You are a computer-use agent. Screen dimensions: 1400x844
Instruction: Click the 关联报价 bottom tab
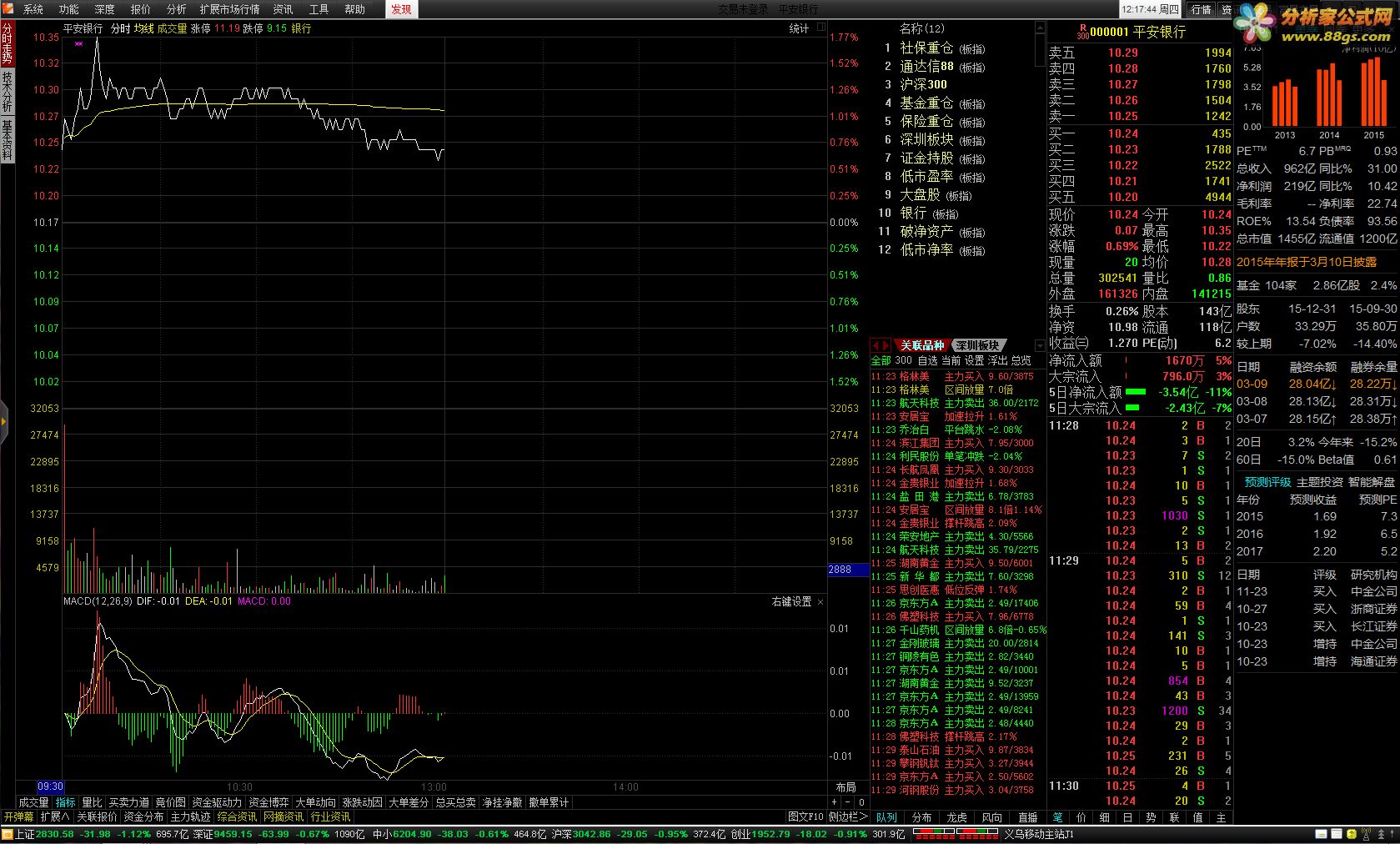pos(97,817)
